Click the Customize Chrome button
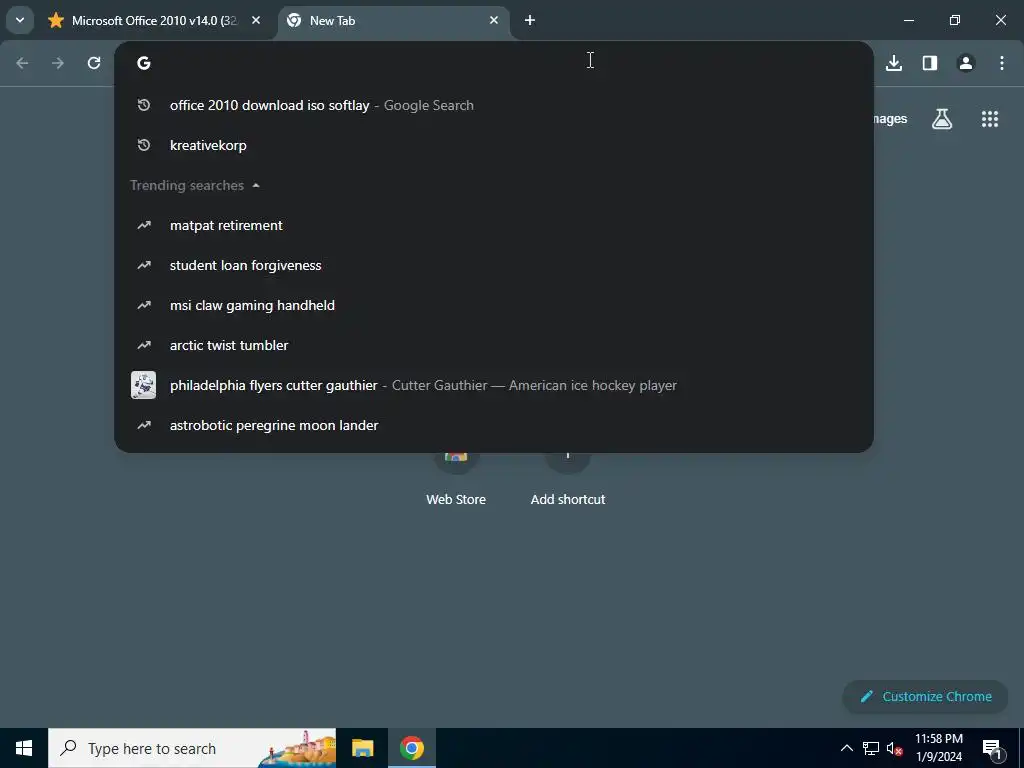This screenshot has height=768, width=1024. (925, 696)
